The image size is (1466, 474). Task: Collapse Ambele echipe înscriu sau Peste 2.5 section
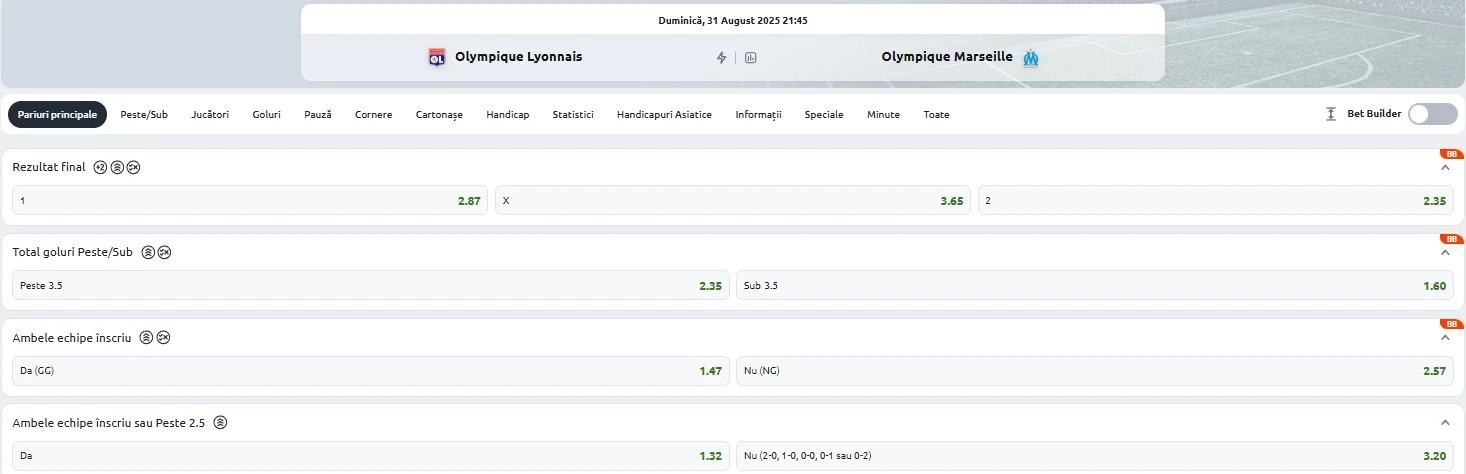(1445, 423)
